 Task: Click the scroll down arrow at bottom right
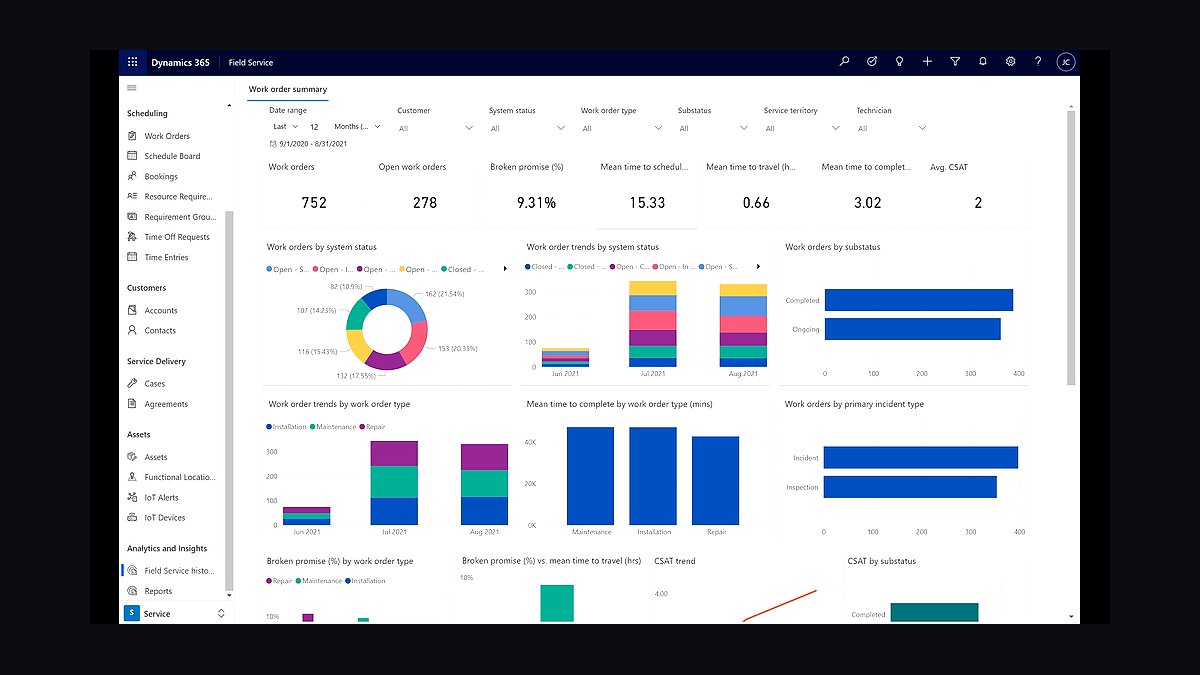click(x=1072, y=617)
